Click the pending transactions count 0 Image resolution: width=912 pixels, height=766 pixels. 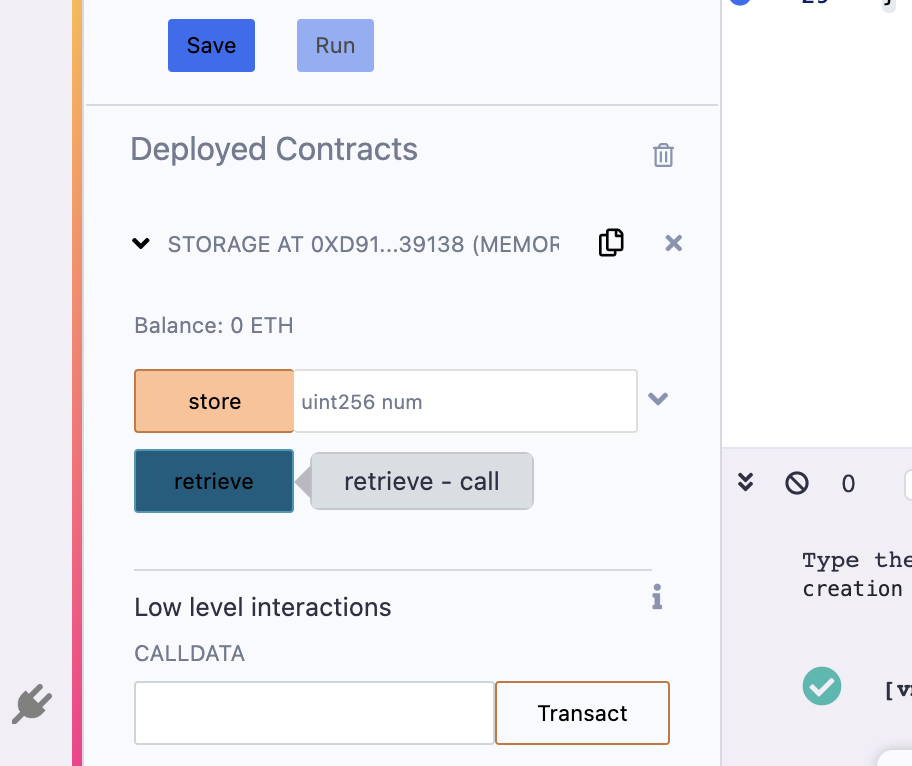click(848, 484)
